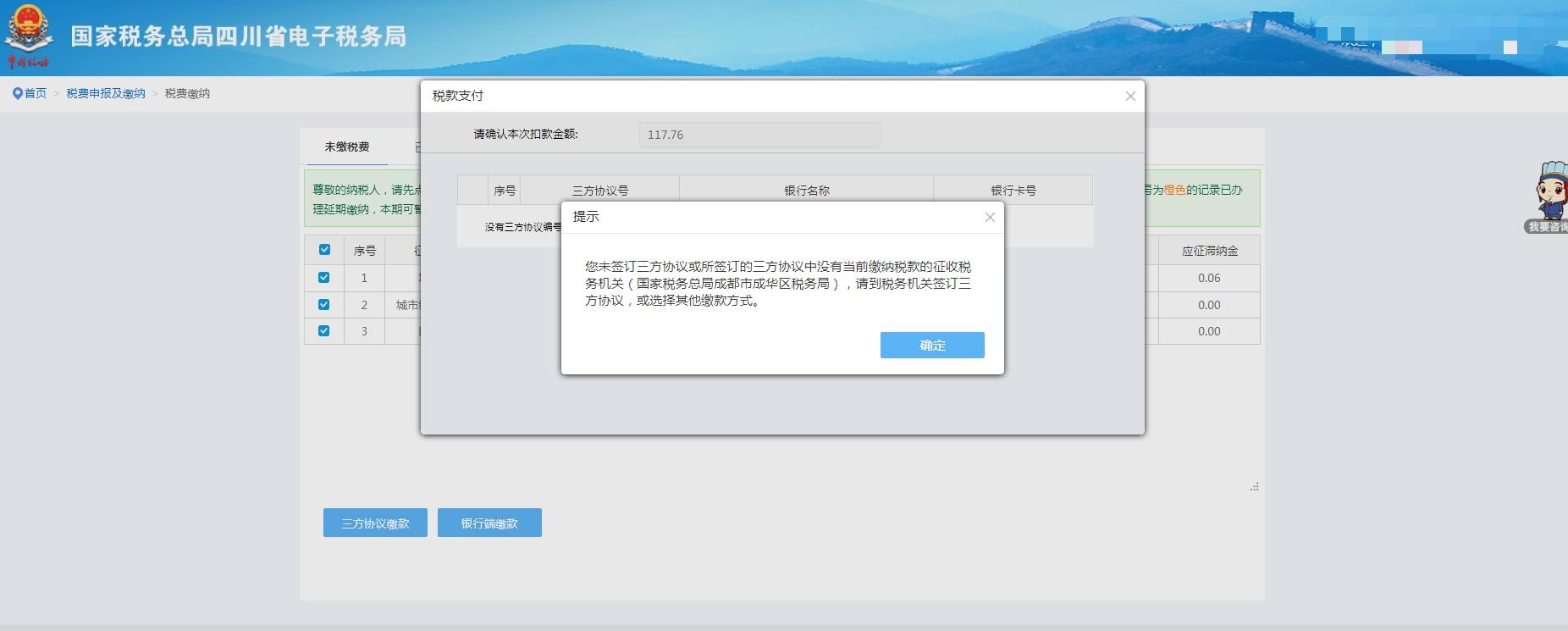Image resolution: width=1568 pixels, height=631 pixels.
Task: Click the 银行端缴款 button
Action: 489,523
